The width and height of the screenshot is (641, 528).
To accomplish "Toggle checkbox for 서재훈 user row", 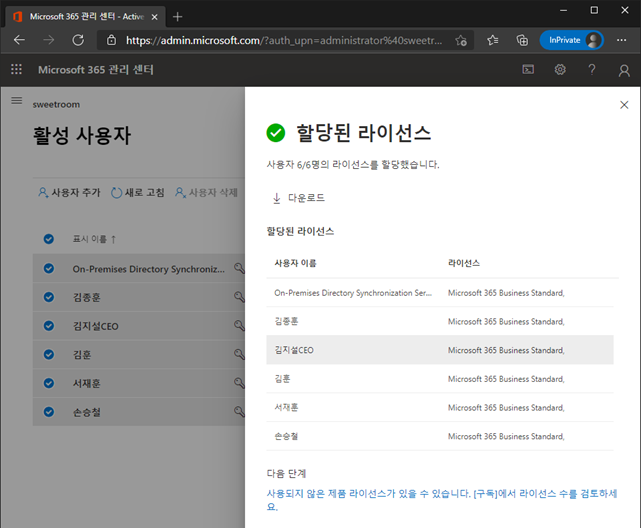I will [x=49, y=383].
